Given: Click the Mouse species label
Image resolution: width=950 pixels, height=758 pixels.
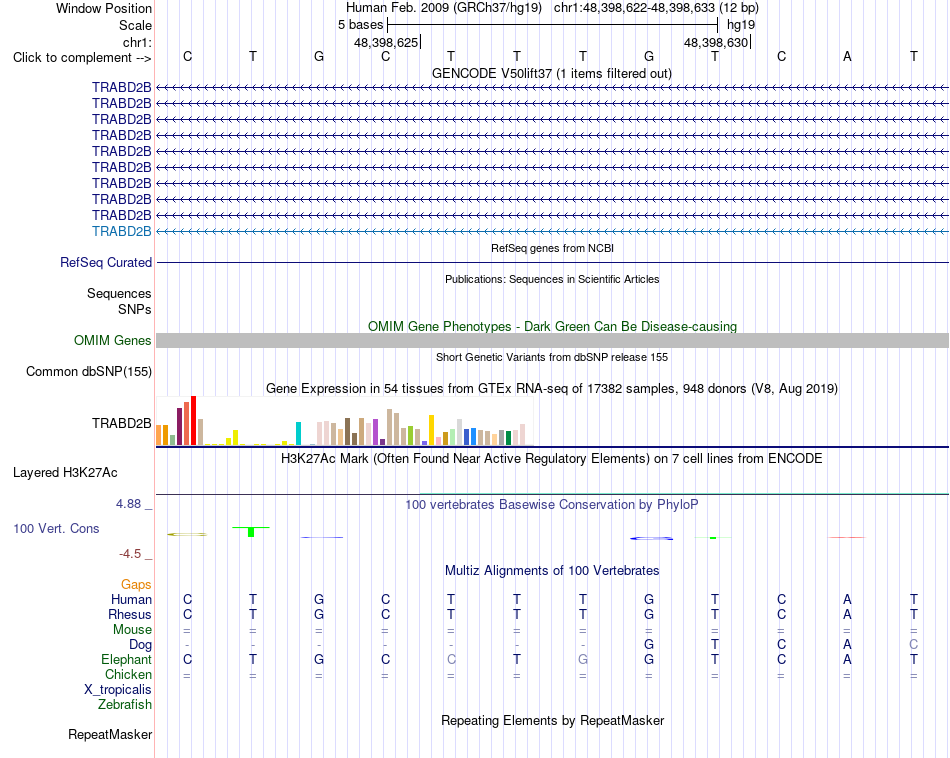Looking at the screenshot, I should pos(132,630).
